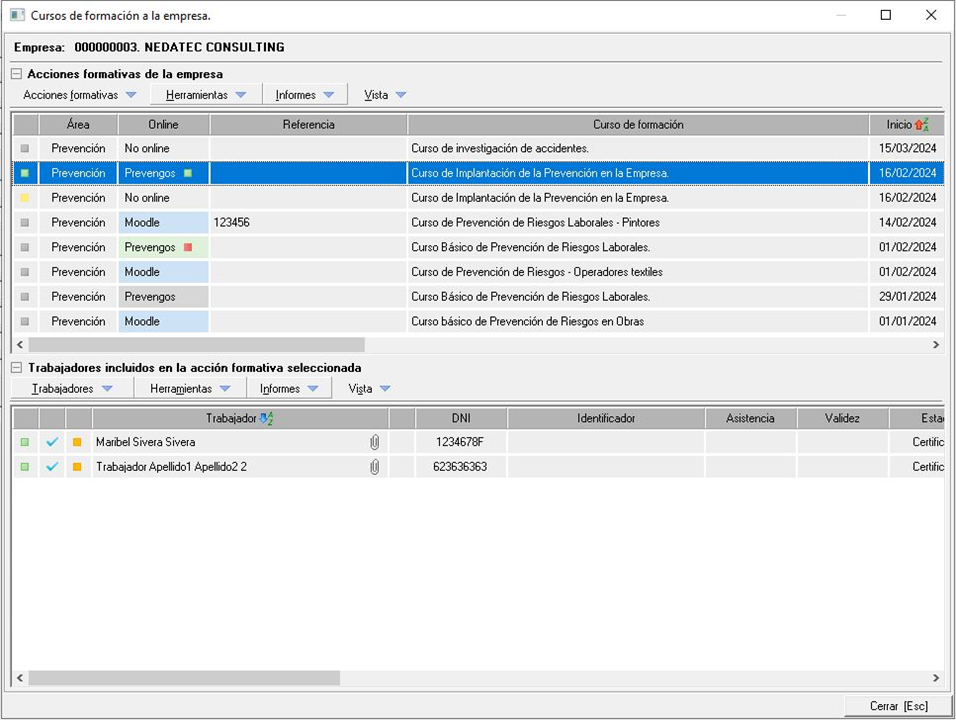This screenshot has height=720, width=956.
Task: Click paperclip icon for Trabajador Apellido1 Apellido2 2
Action: pyautogui.click(x=375, y=467)
